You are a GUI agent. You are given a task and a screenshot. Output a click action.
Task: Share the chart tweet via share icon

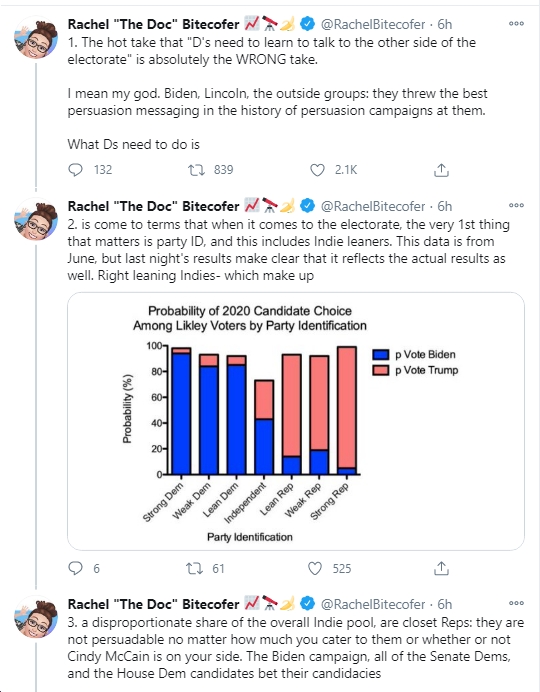[441, 568]
